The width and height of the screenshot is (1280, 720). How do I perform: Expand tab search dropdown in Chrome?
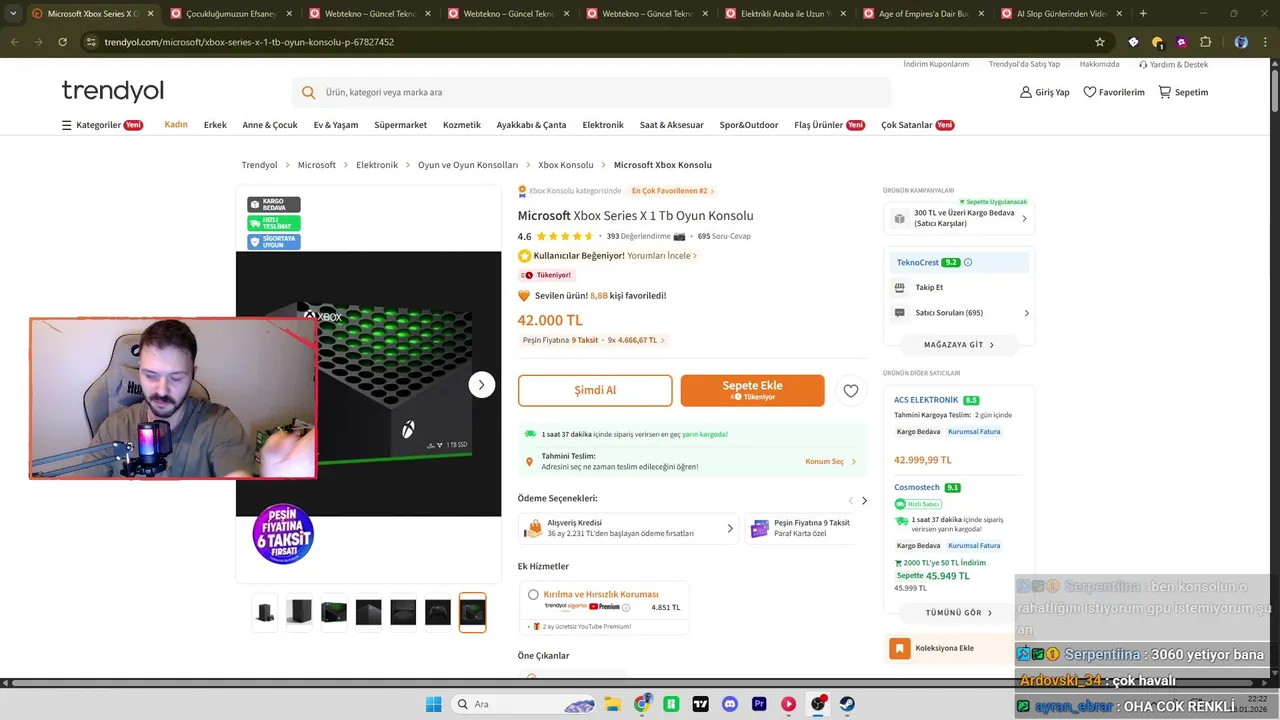(13, 14)
